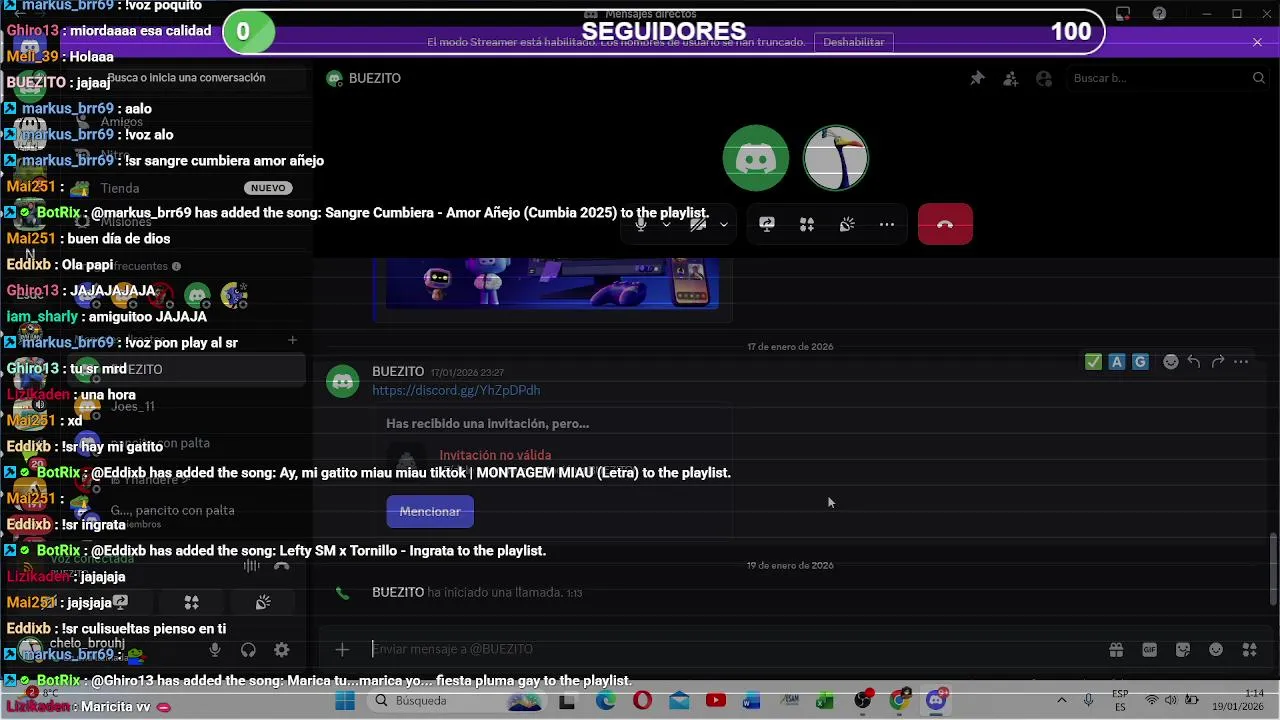
Task: Show the user profile panel
Action: (1044, 78)
